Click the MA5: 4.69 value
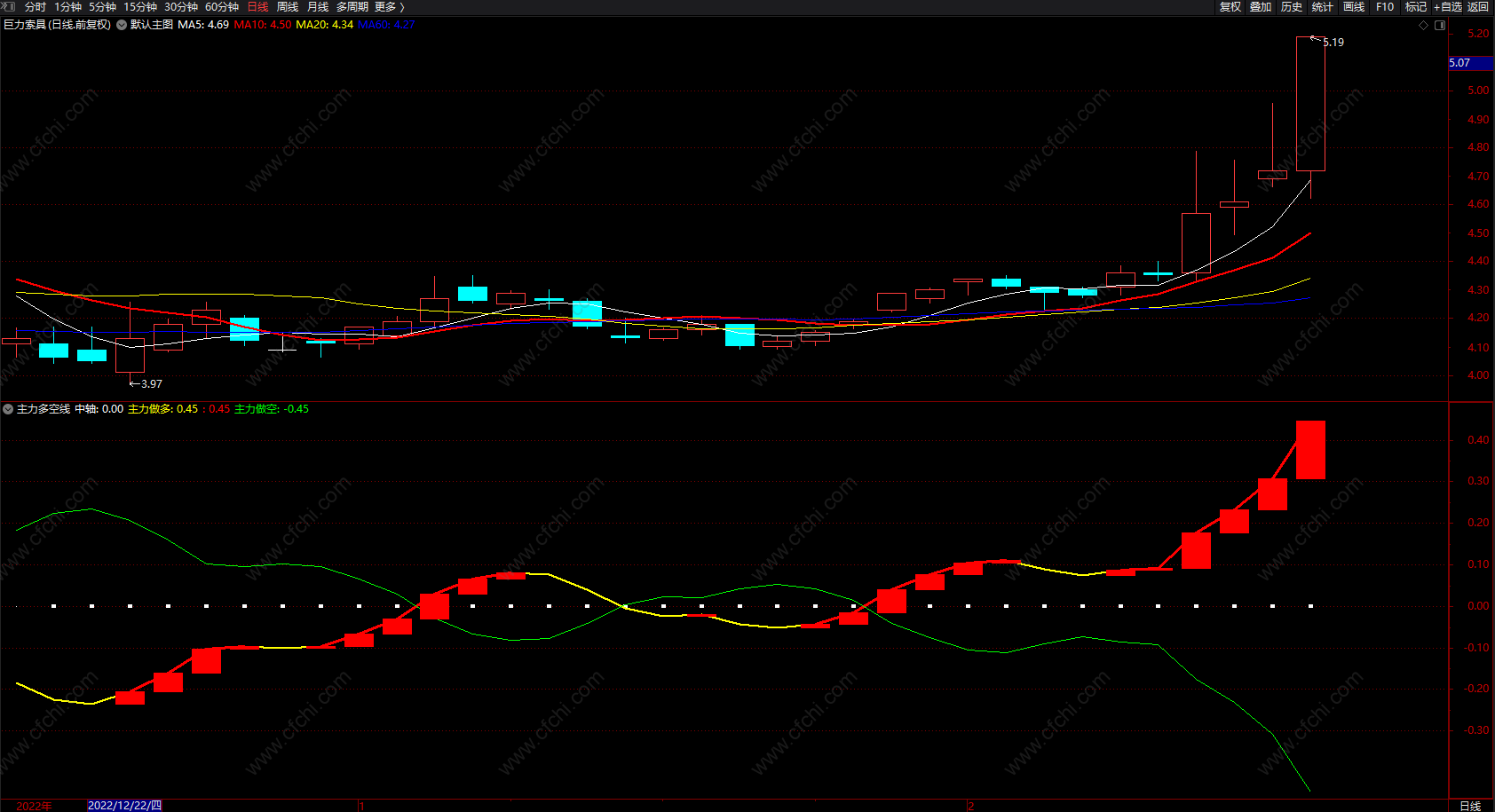 pyautogui.click(x=203, y=25)
